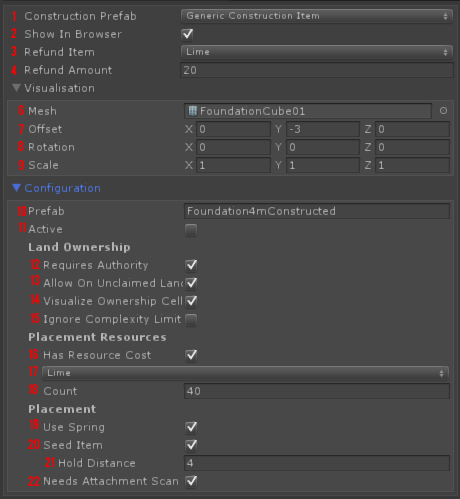Collapse the Visualisation foldout arrow
The height and width of the screenshot is (499, 460).
(x=16, y=88)
